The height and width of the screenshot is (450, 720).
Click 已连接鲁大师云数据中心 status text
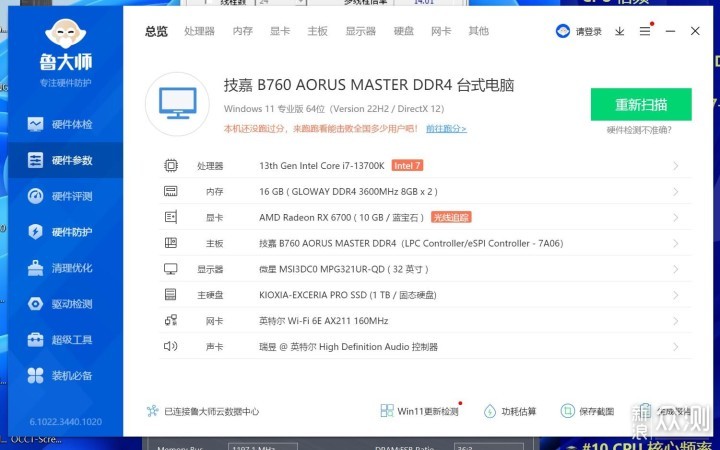(212, 411)
